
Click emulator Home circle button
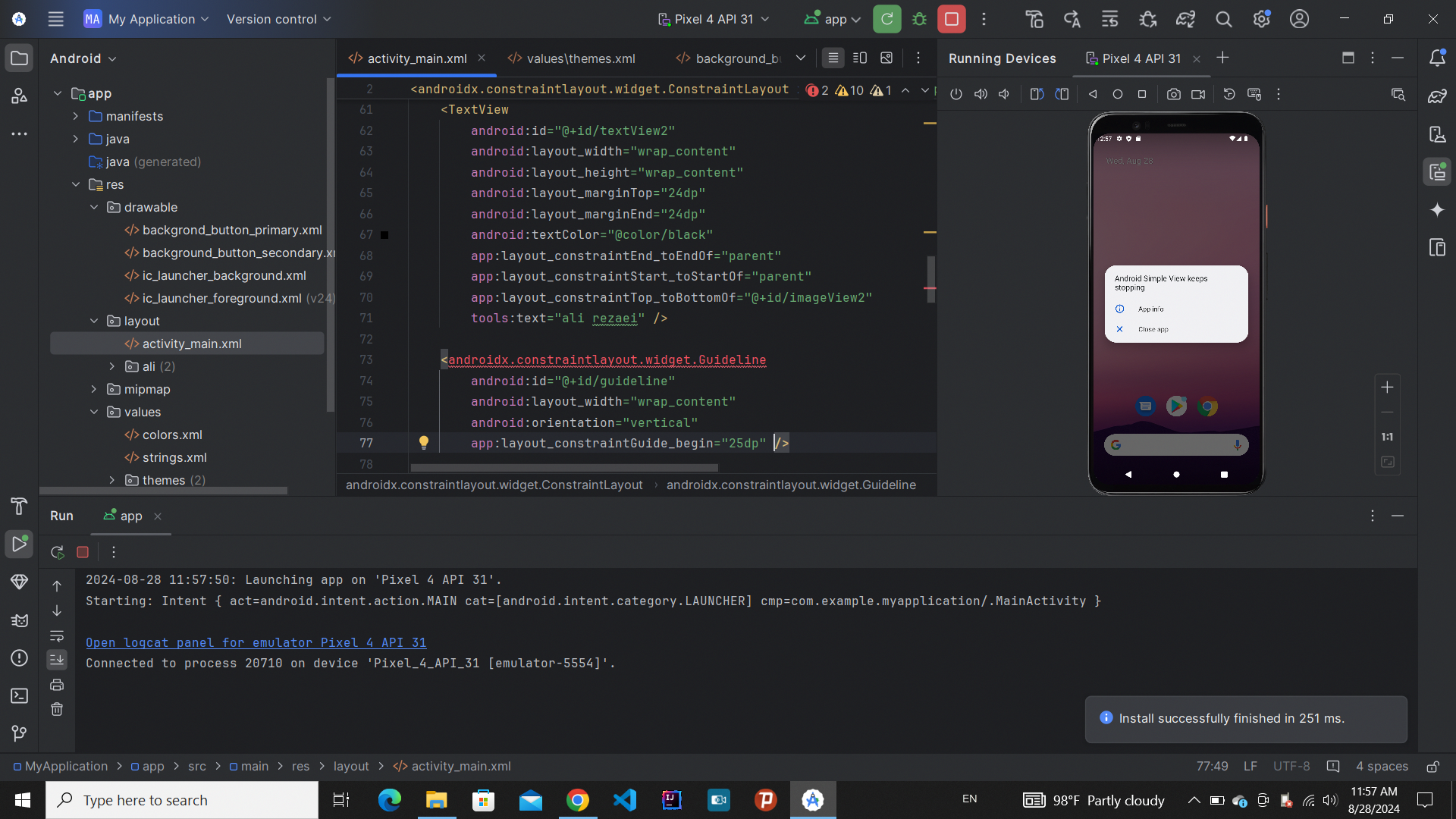pyautogui.click(x=1117, y=94)
